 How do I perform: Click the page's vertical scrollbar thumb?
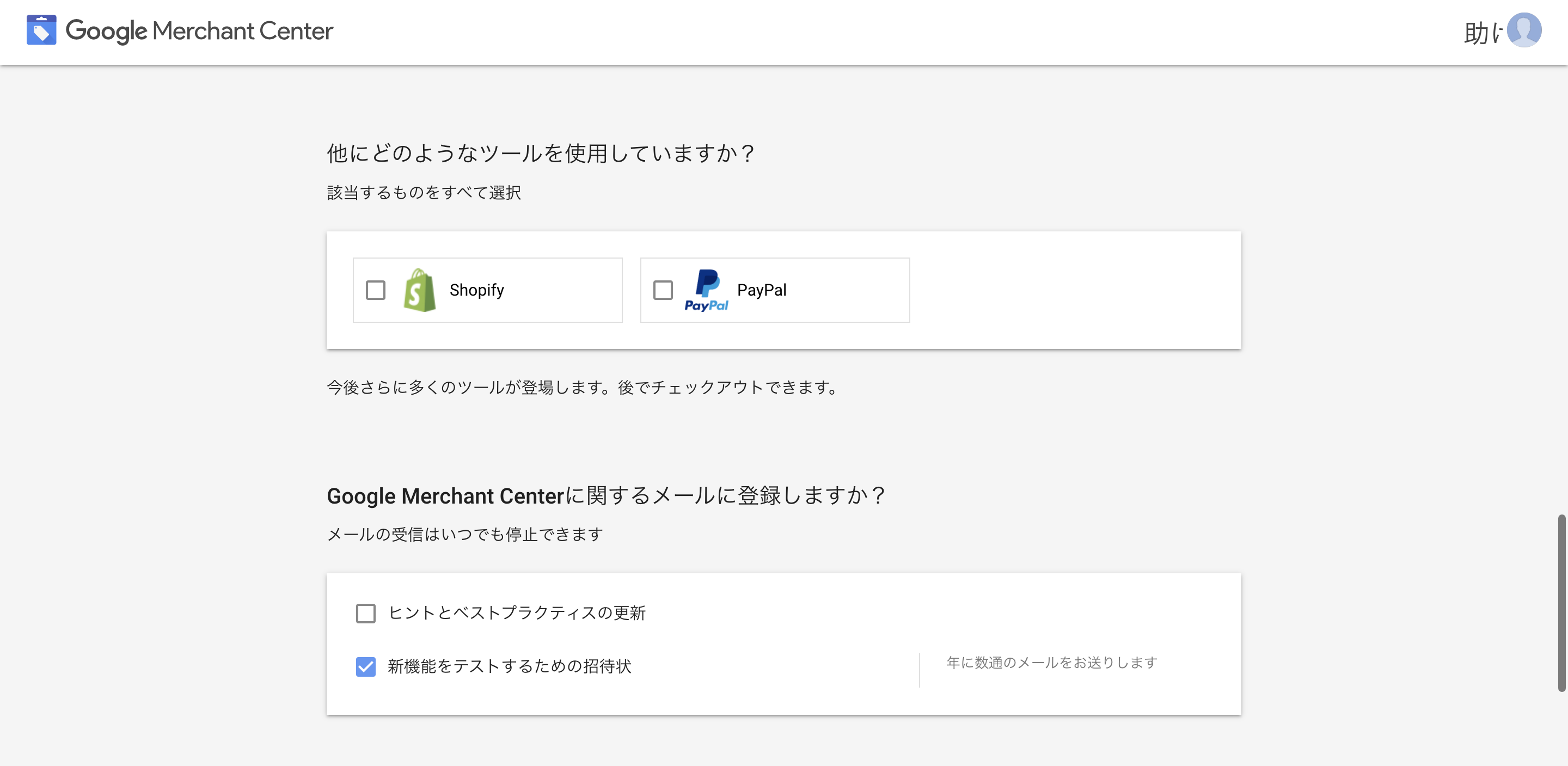pyautogui.click(x=1561, y=603)
